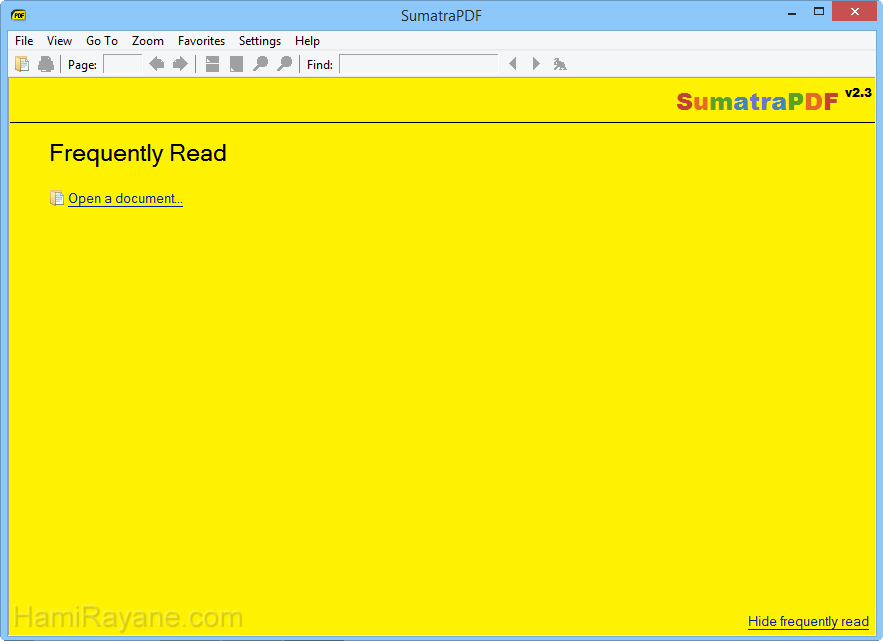The width and height of the screenshot is (883, 641).
Task: Select Fit single Page view icon
Action: pos(237,64)
